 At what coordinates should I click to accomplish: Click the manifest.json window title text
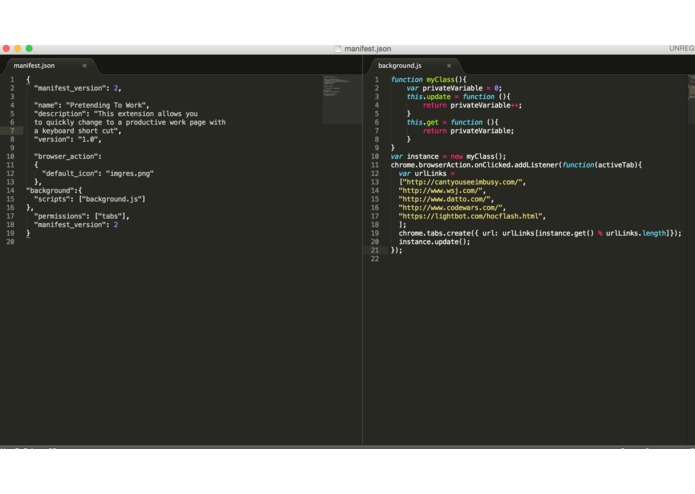[367, 49]
